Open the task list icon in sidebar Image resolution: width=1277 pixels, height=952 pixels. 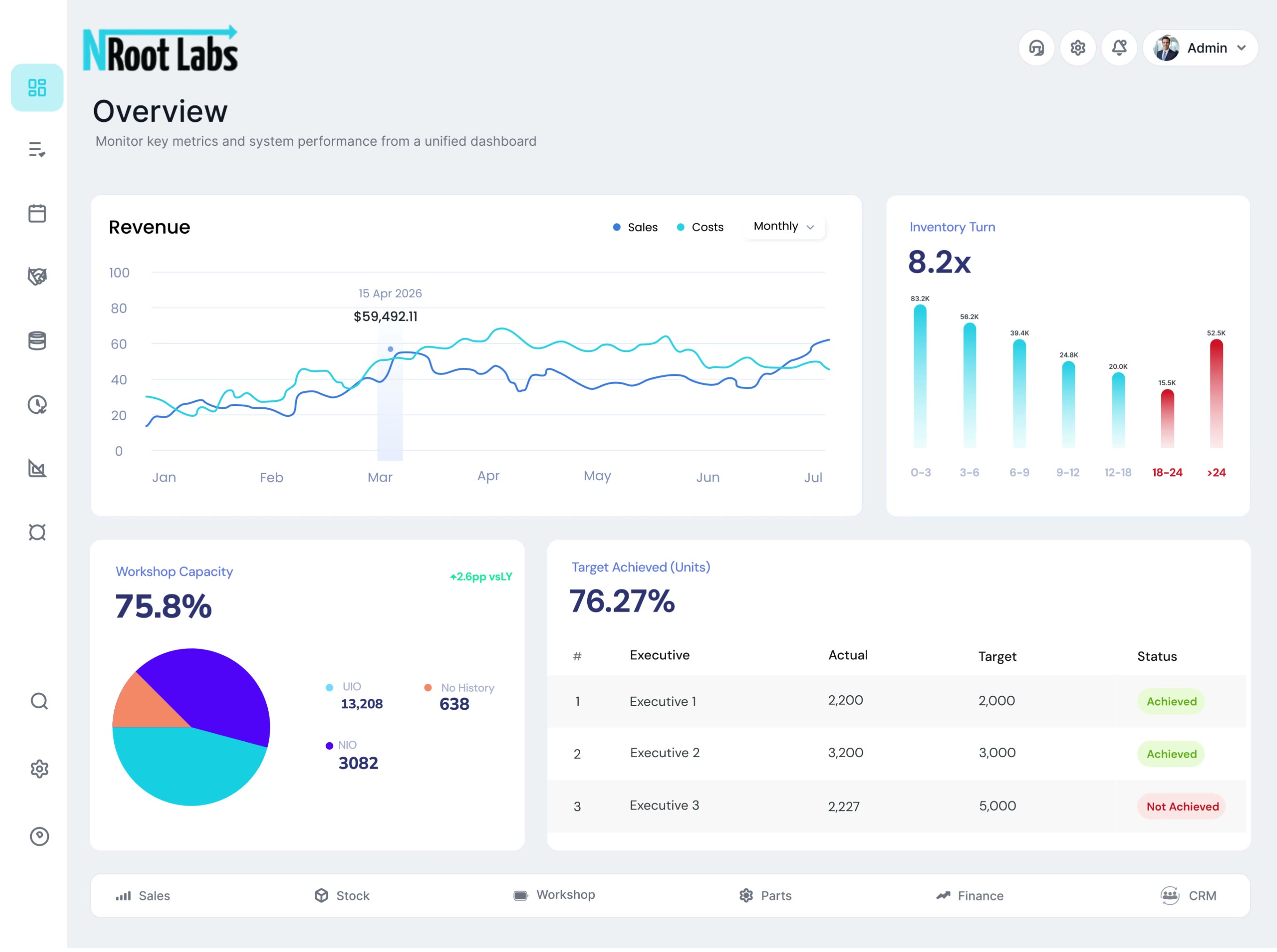pos(37,150)
